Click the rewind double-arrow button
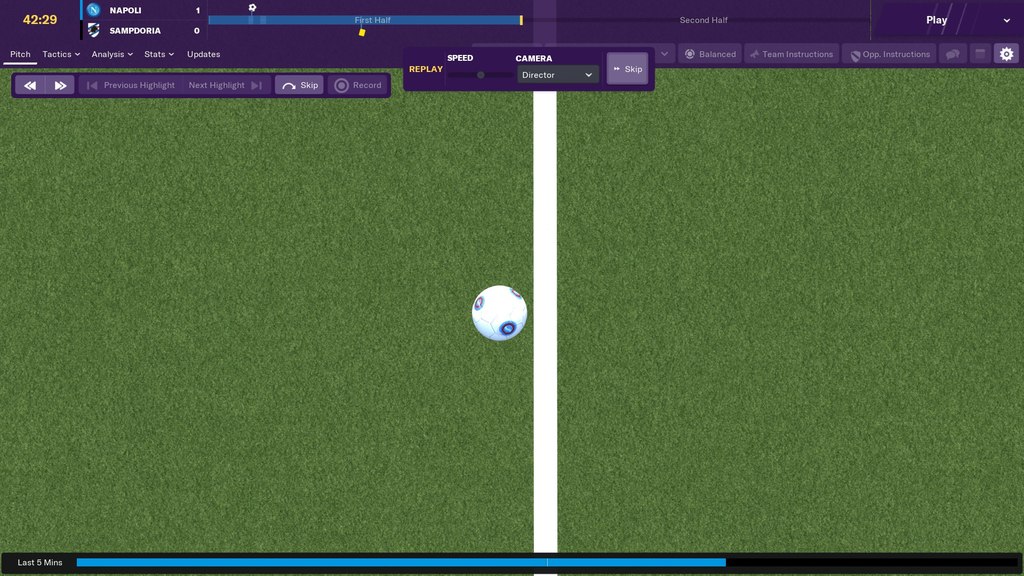 pos(30,85)
